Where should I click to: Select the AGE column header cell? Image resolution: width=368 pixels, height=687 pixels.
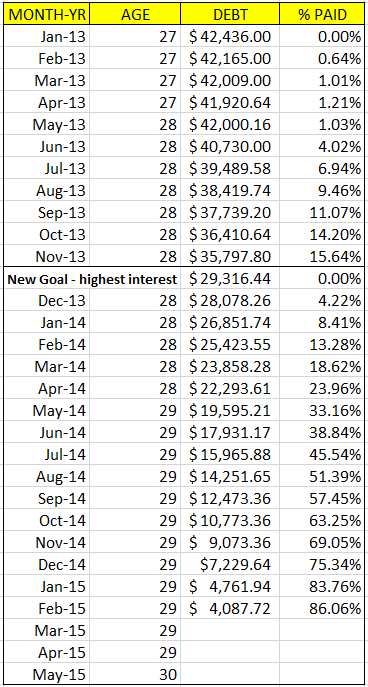(135, 14)
